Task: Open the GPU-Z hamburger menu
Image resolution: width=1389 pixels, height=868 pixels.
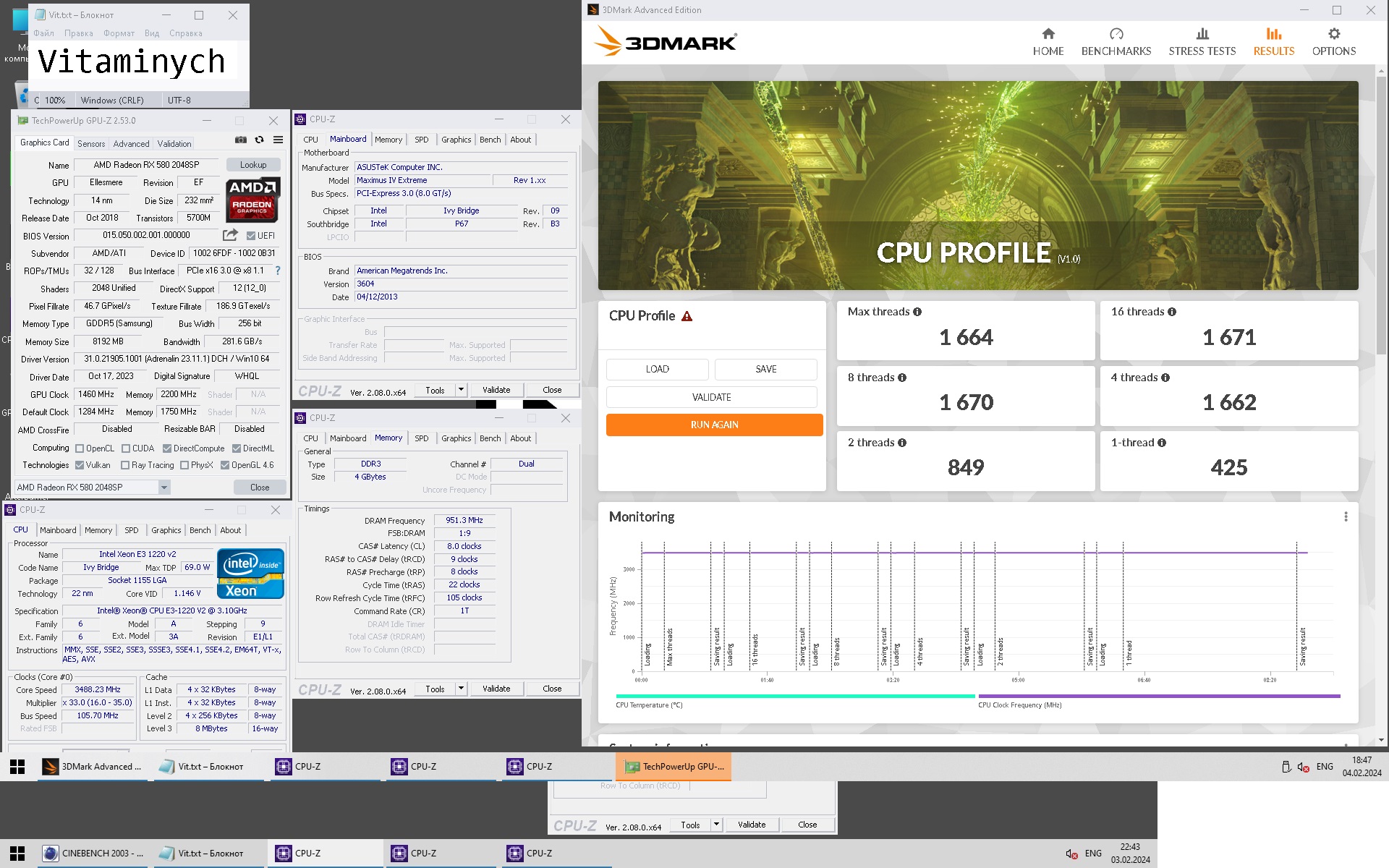Action: coord(278,140)
